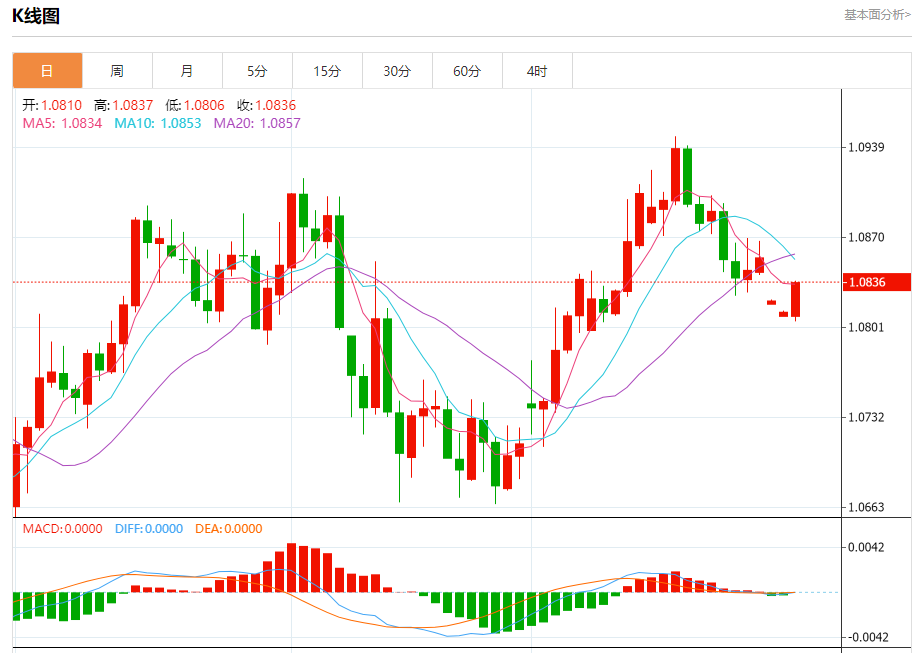The height and width of the screenshot is (653, 918).
Task: Click the K线图 heading
Action: tap(36, 16)
